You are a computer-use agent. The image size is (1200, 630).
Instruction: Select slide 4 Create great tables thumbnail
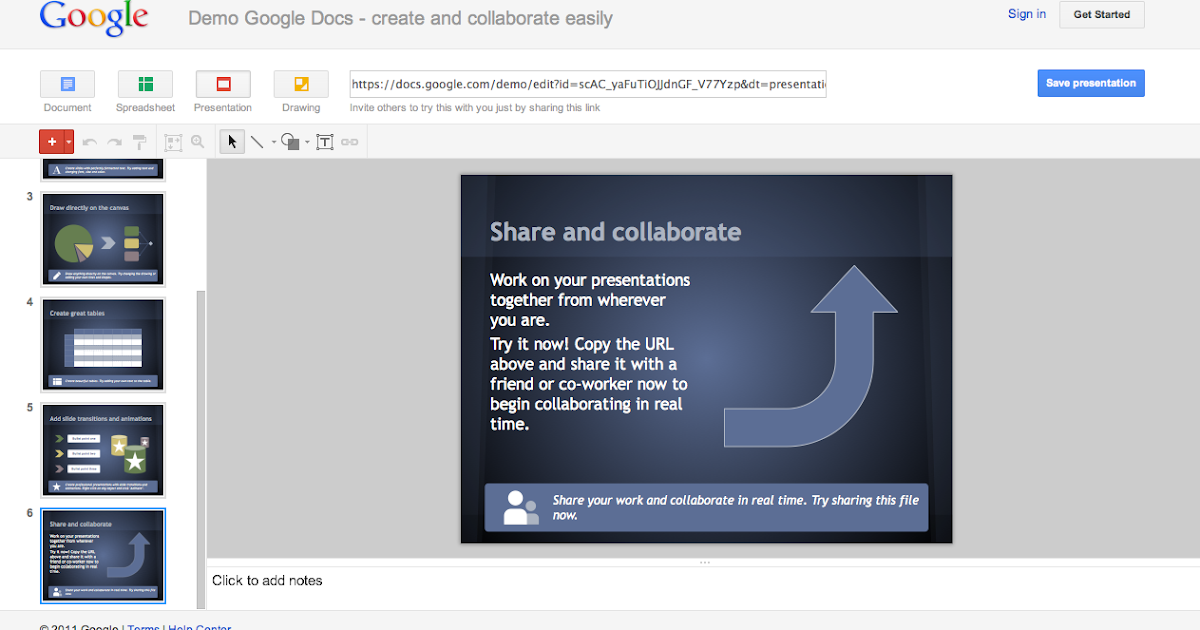tap(104, 345)
